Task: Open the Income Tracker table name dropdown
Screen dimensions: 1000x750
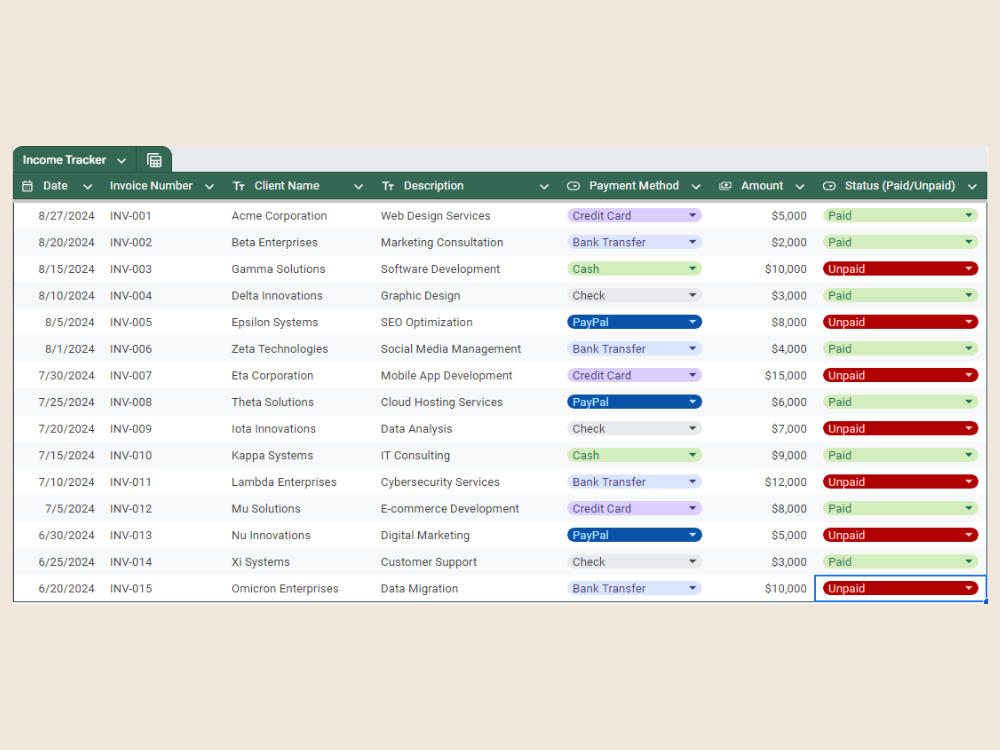Action: [x=121, y=160]
